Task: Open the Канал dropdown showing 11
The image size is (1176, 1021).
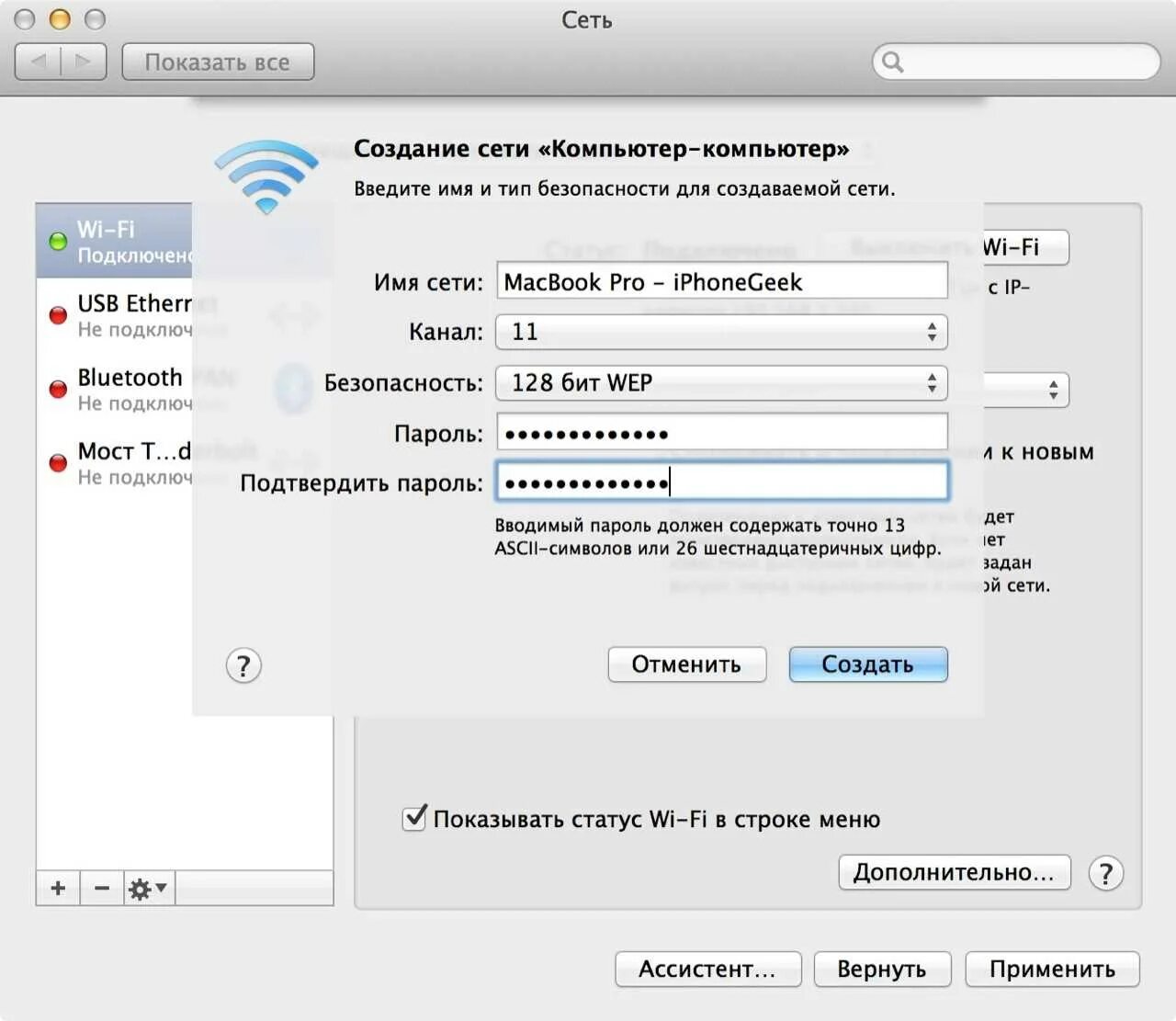Action: 721,332
